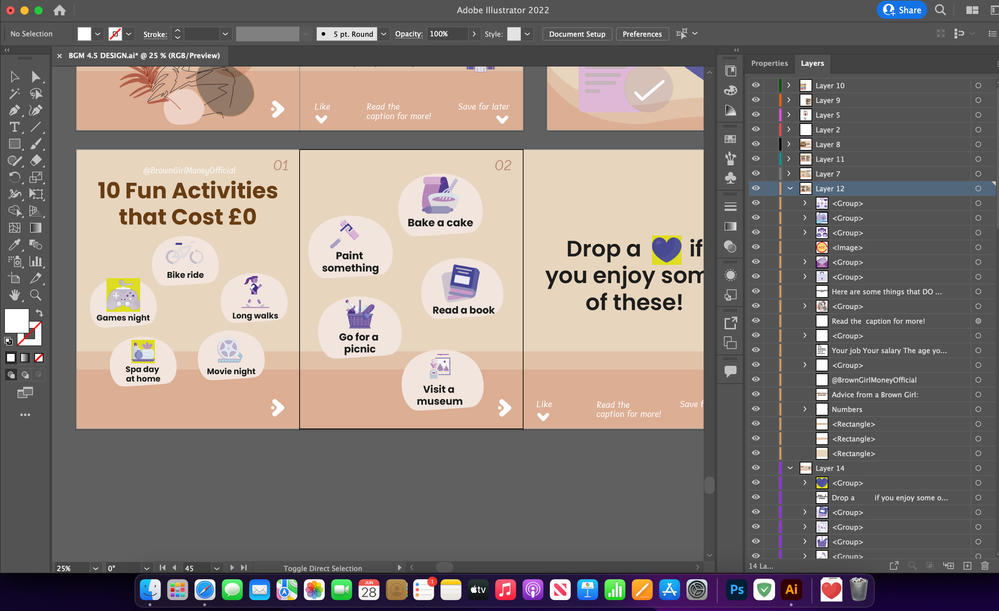999x611 pixels.
Task: Open the Edit Toolbar three dots
Action: click(x=25, y=415)
